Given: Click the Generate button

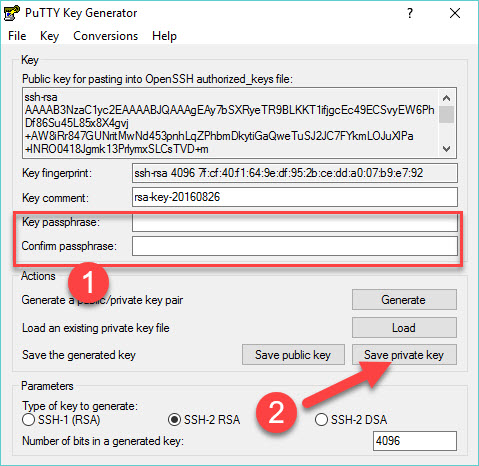Looking at the screenshot, I should pos(404,300).
